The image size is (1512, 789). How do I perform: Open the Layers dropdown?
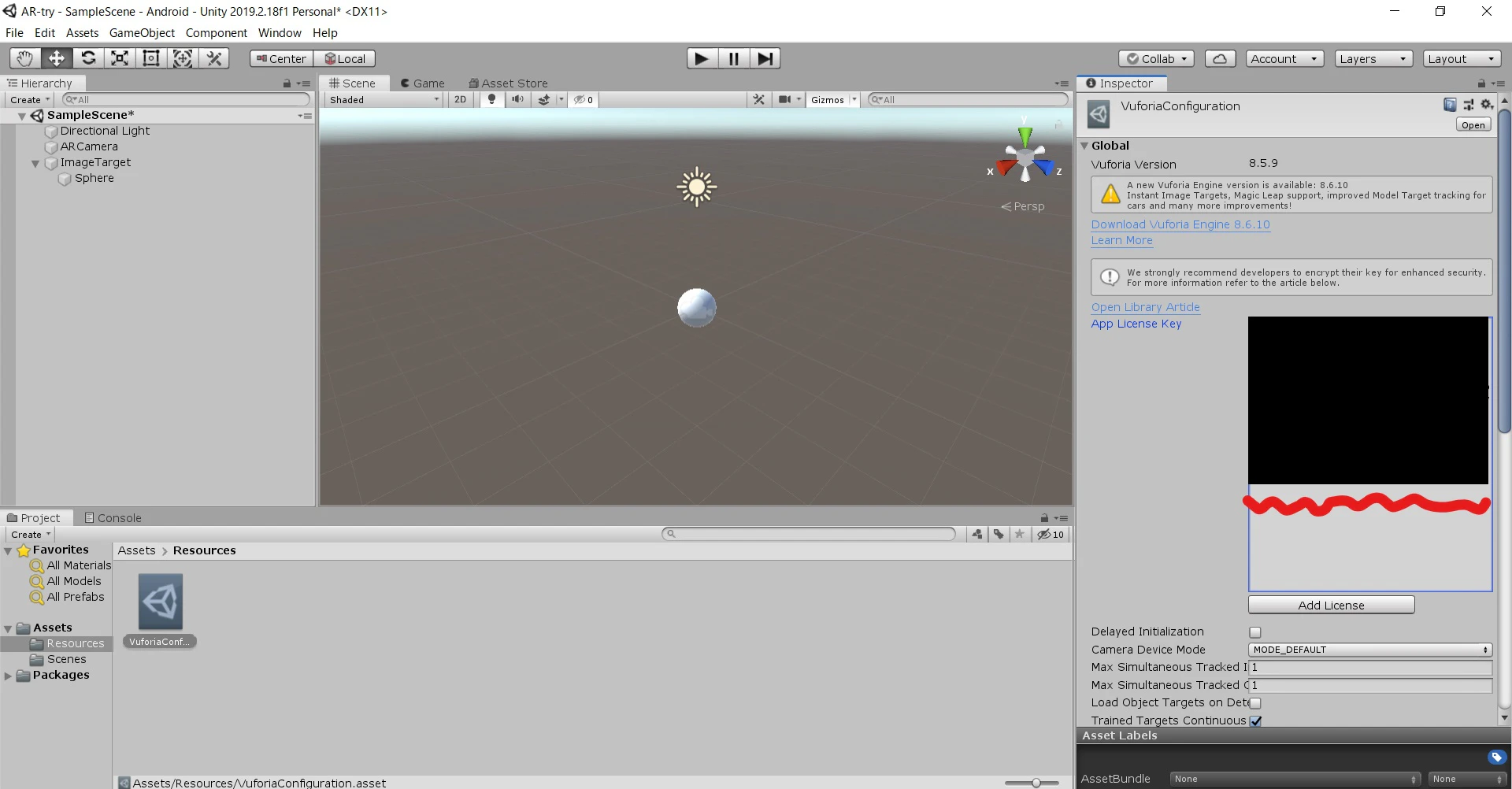click(1373, 59)
